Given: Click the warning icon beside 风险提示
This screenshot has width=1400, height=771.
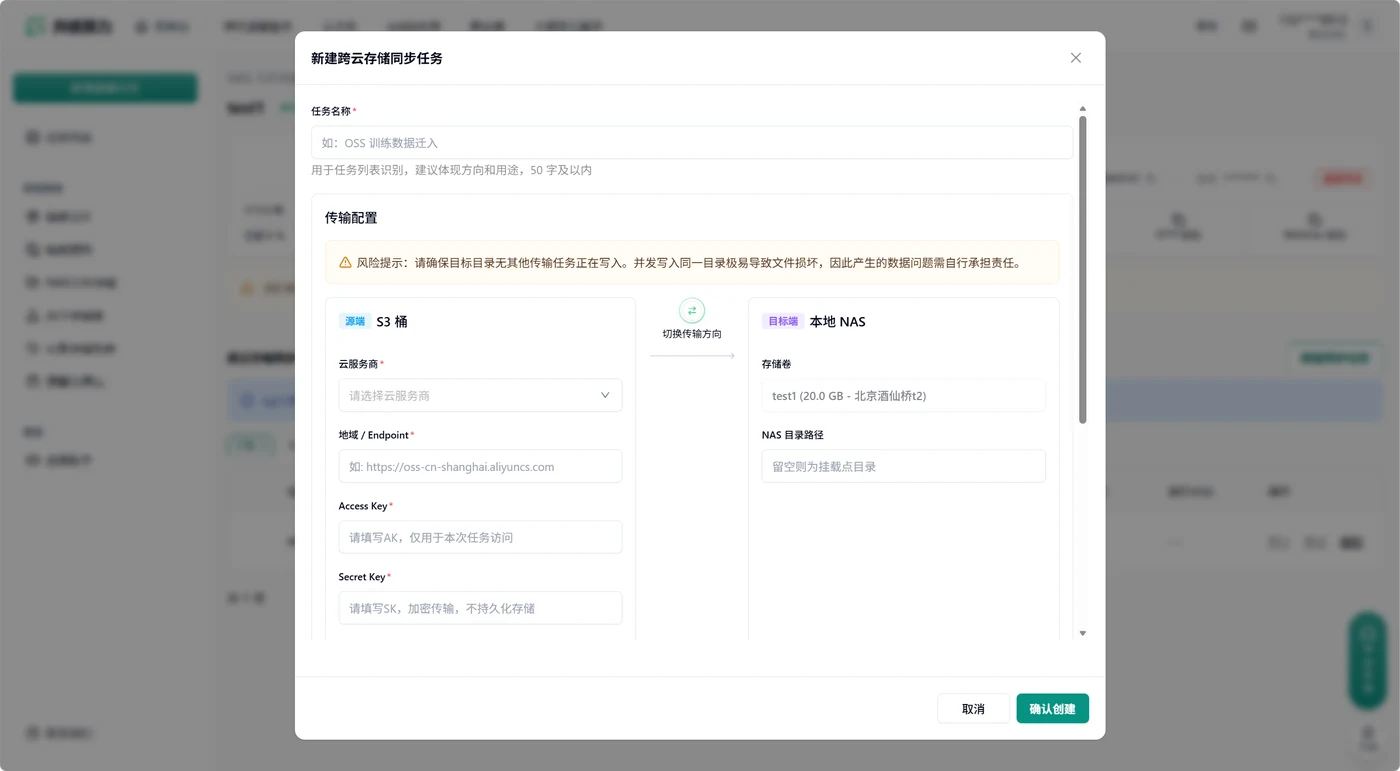Looking at the screenshot, I should coord(345,263).
